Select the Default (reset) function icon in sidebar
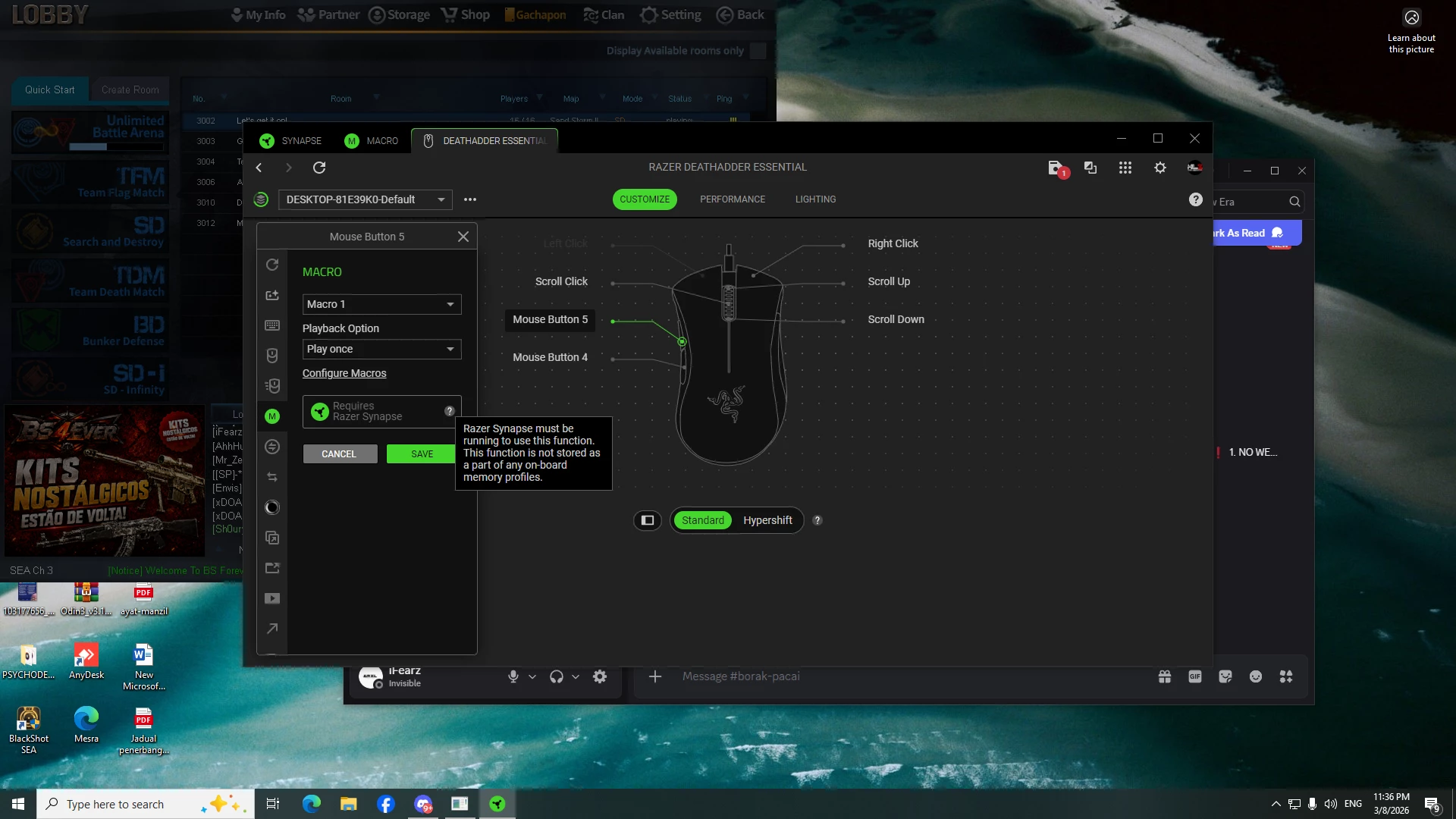The height and width of the screenshot is (819, 1456). tap(272, 265)
